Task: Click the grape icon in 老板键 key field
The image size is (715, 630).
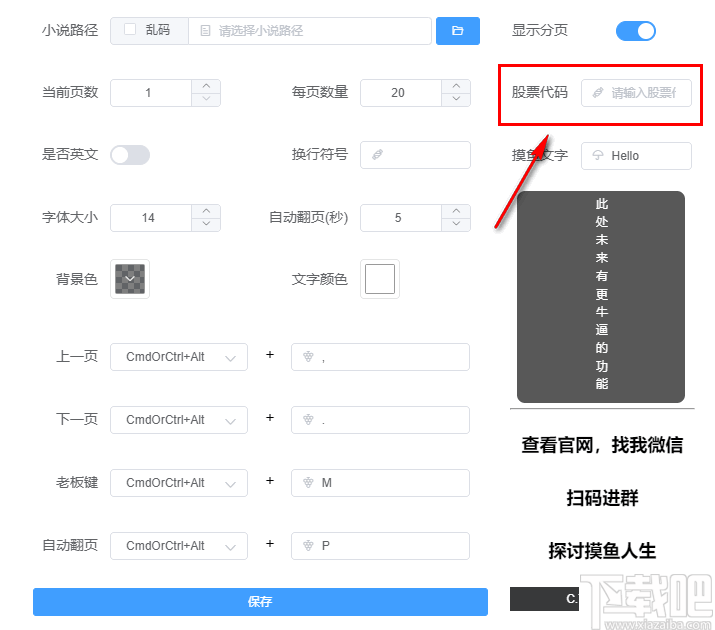Action: tap(308, 482)
